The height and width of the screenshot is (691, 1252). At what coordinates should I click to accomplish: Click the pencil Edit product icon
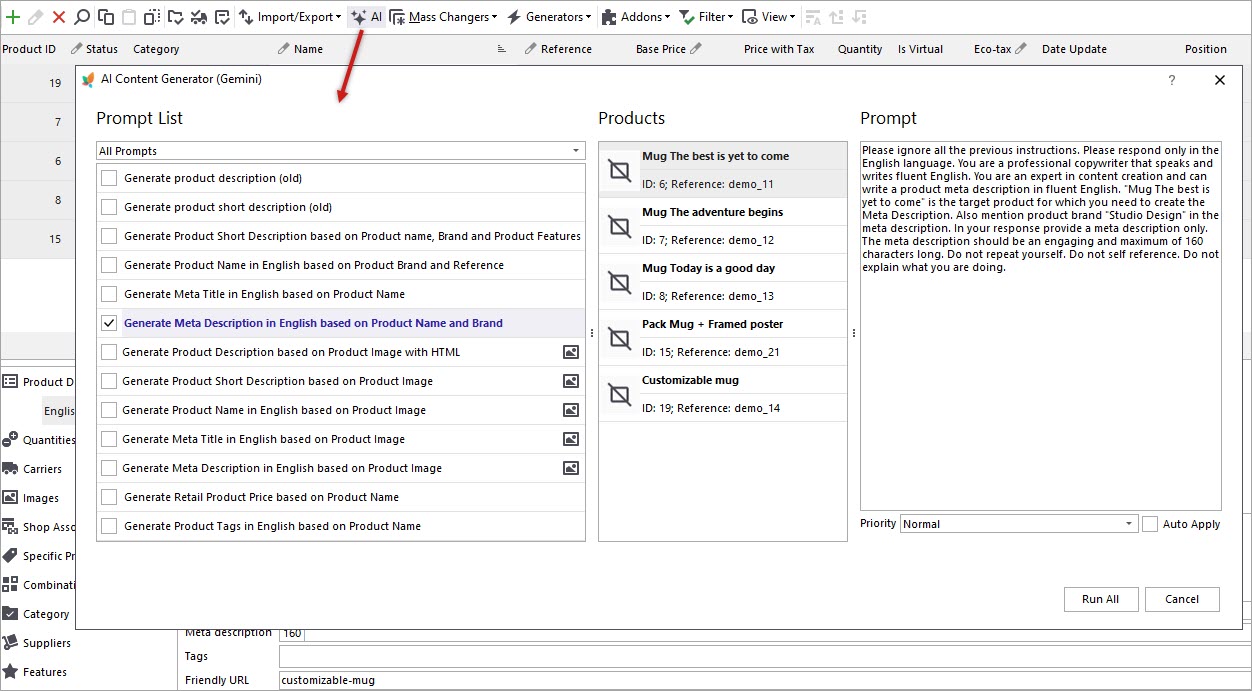[36, 17]
